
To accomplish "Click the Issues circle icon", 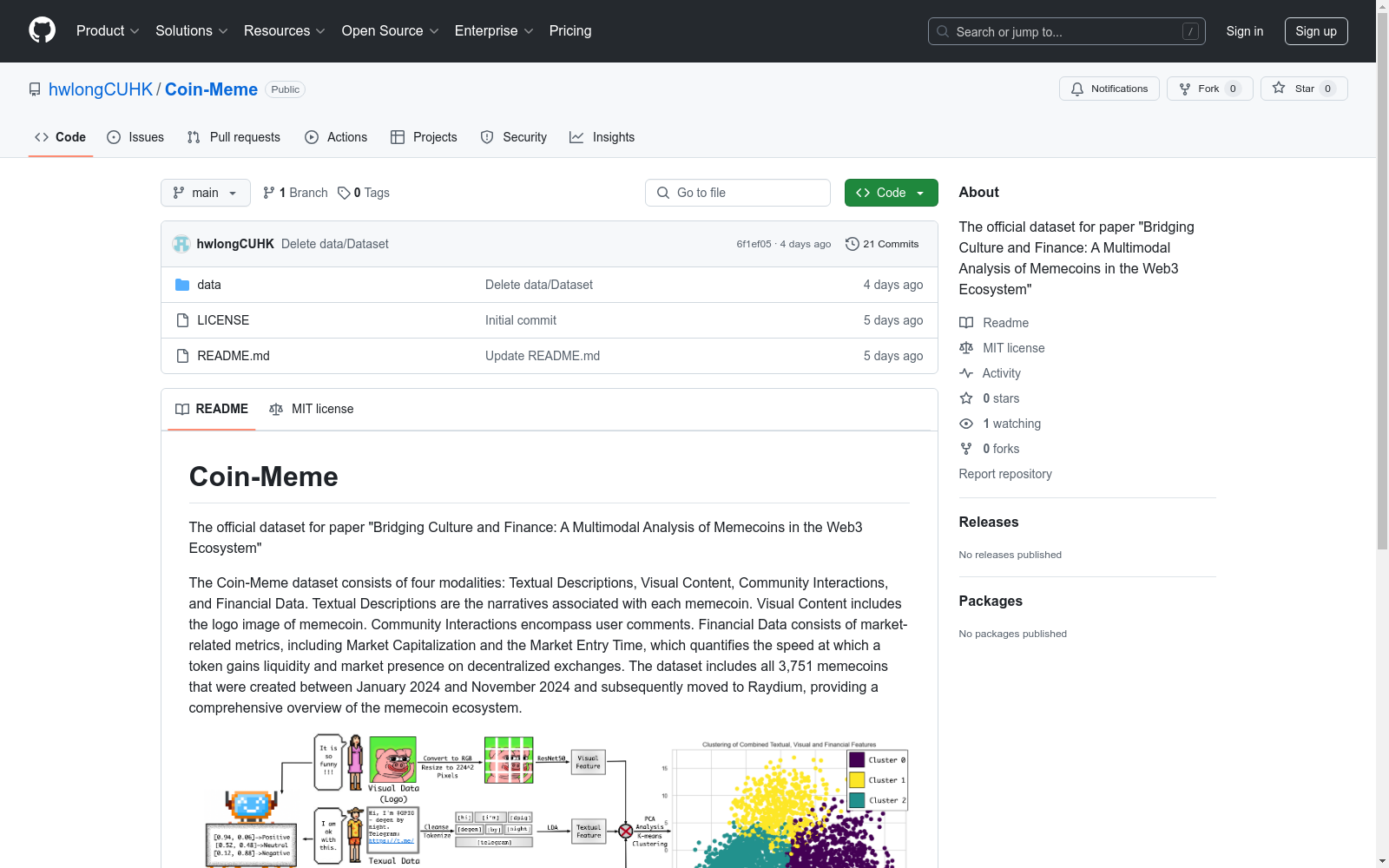I will pos(114,137).
